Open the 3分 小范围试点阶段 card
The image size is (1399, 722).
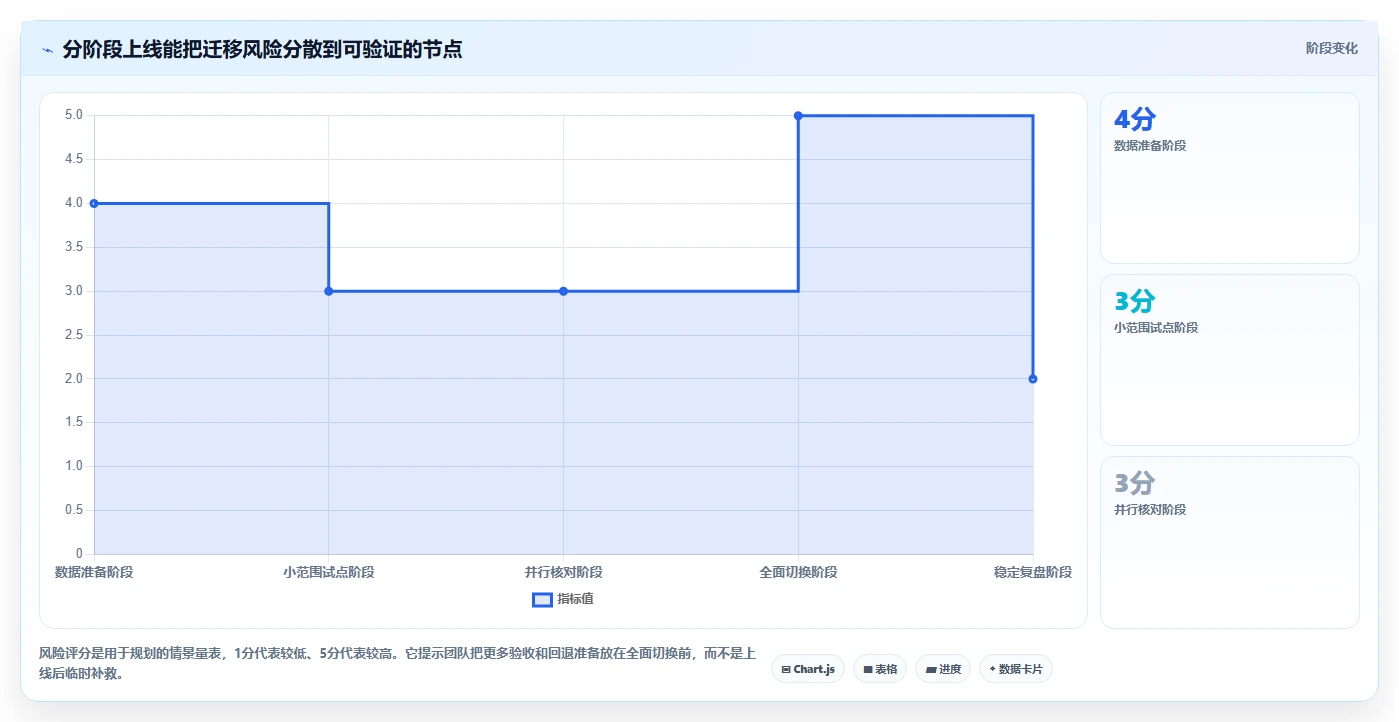coord(1230,360)
